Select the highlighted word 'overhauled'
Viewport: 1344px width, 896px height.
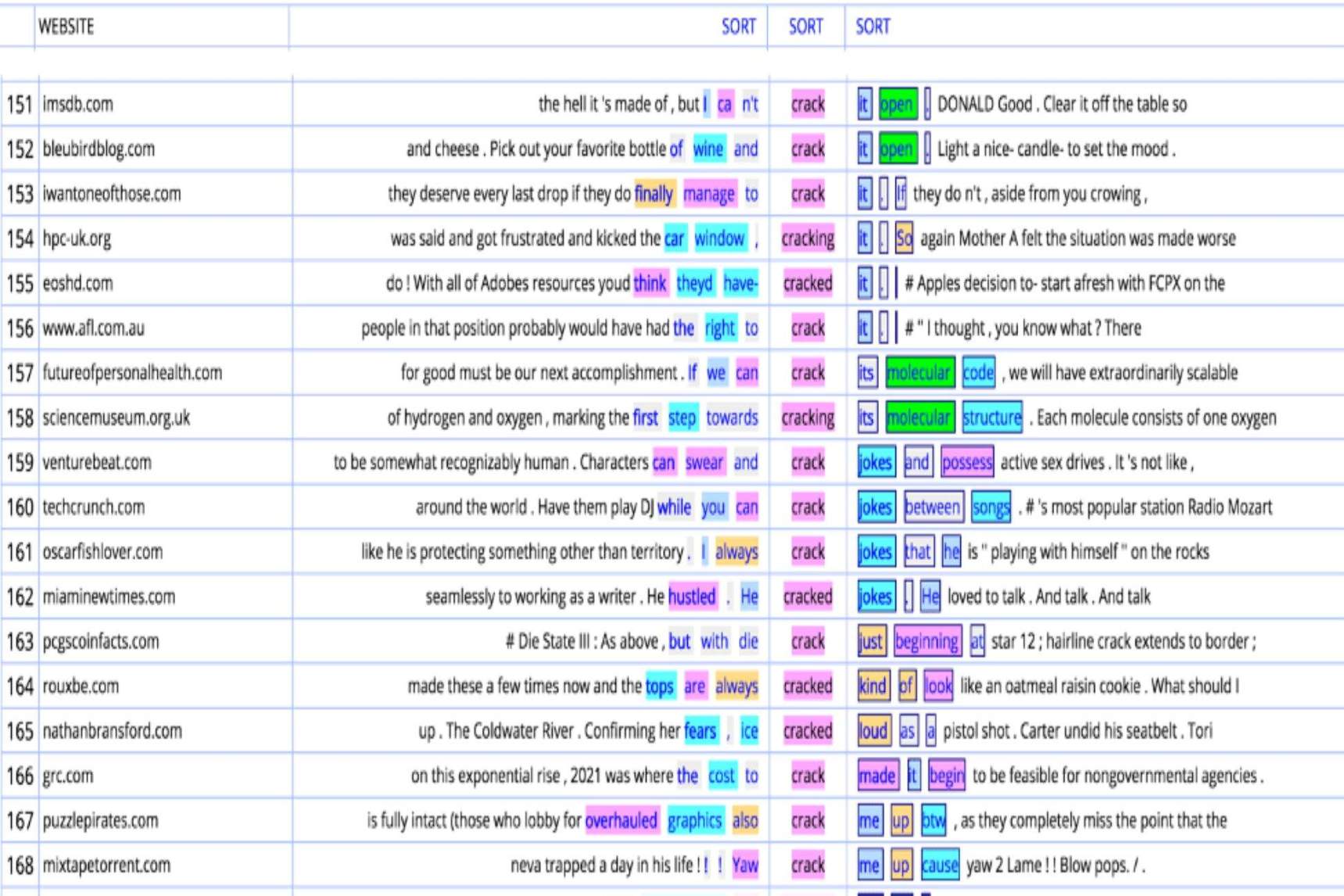point(621,821)
